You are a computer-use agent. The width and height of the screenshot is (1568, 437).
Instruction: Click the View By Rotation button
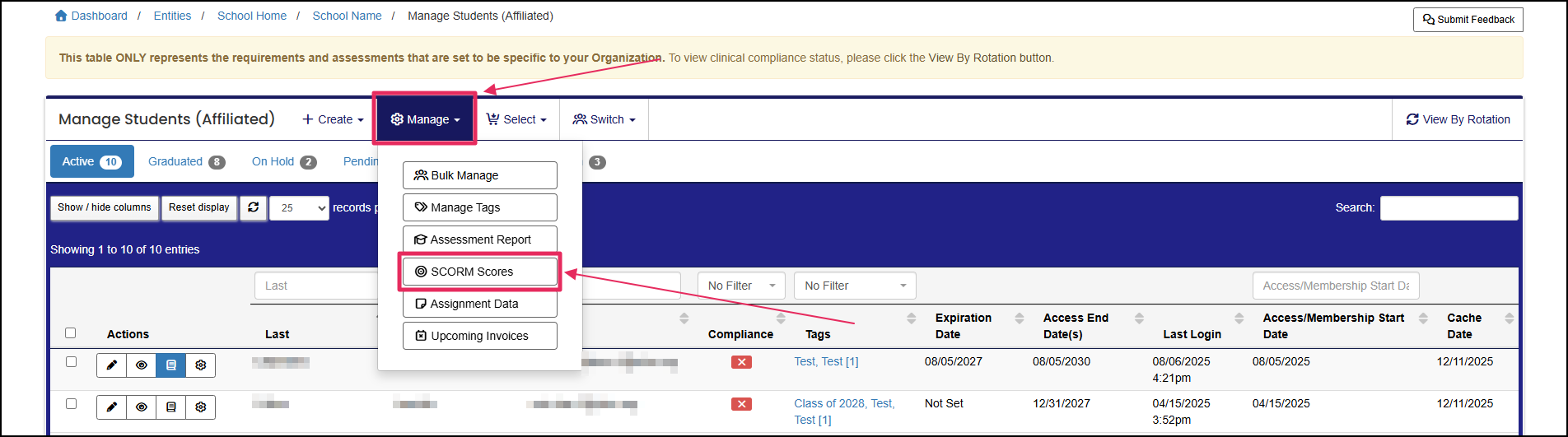click(1458, 119)
